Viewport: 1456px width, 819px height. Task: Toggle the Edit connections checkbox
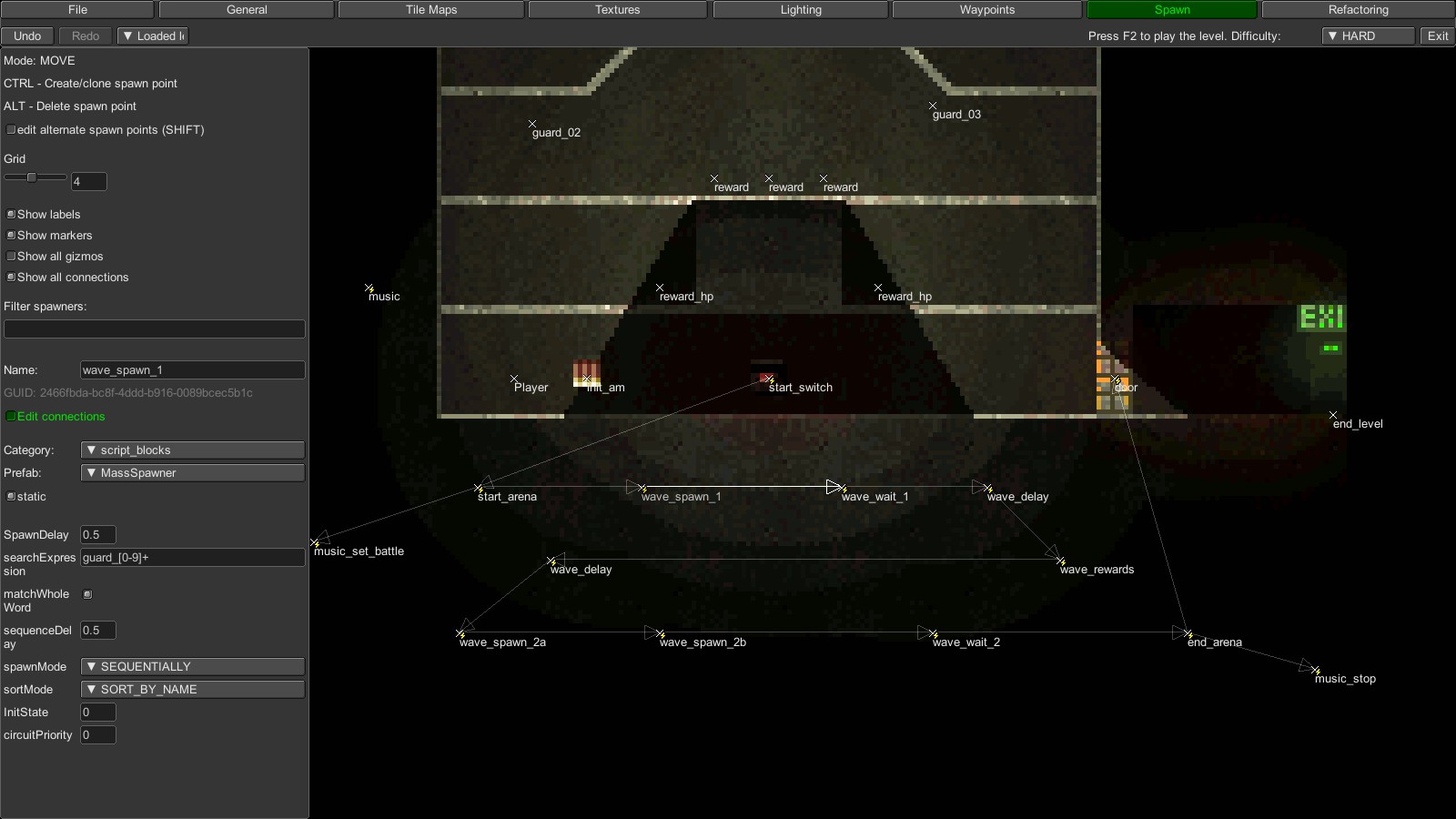pos(10,416)
